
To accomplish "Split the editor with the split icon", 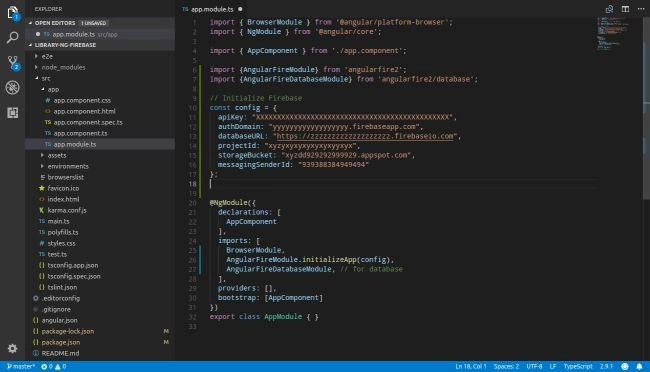I will click(x=625, y=9).
